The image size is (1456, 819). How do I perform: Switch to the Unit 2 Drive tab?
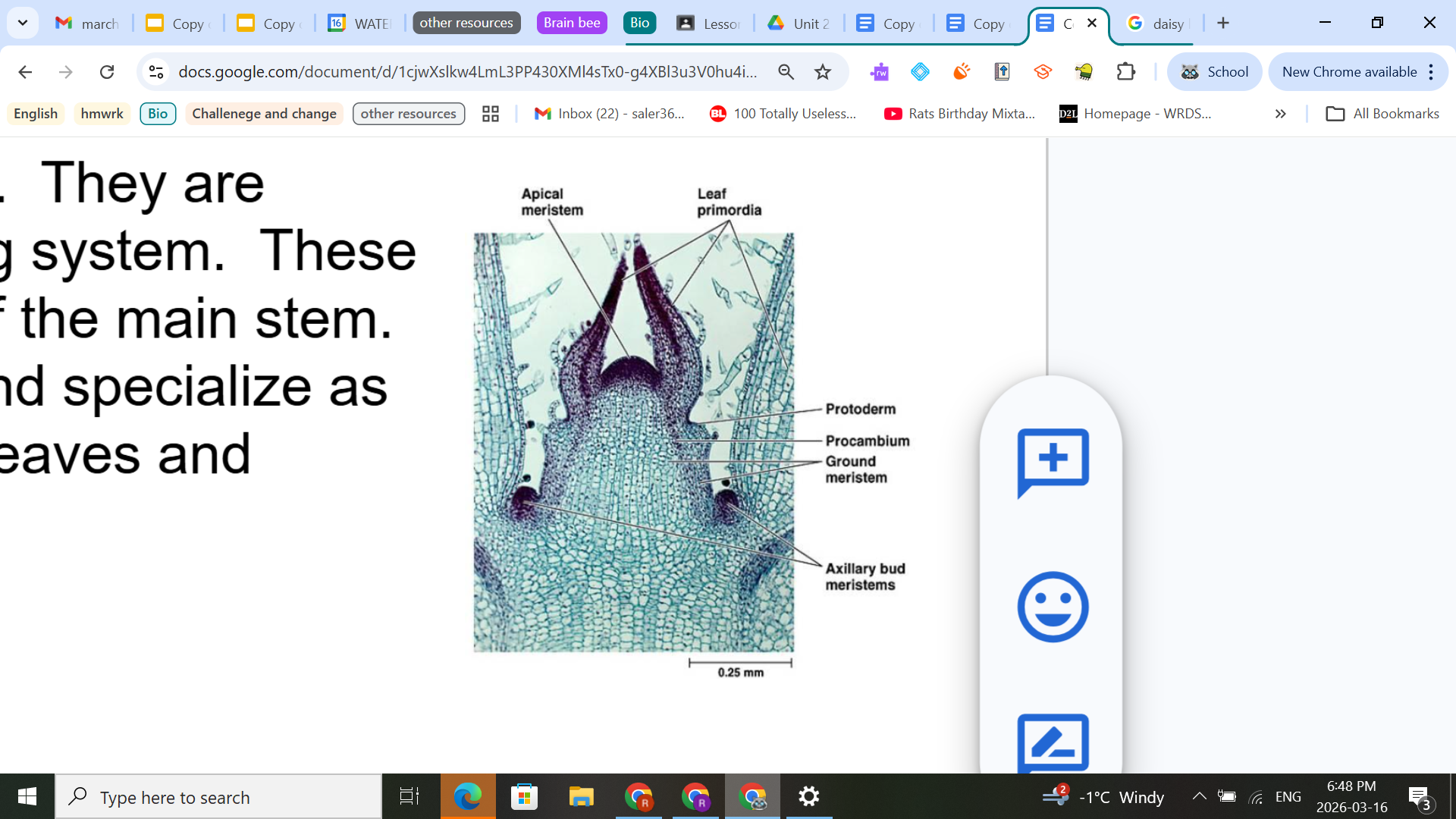[800, 24]
